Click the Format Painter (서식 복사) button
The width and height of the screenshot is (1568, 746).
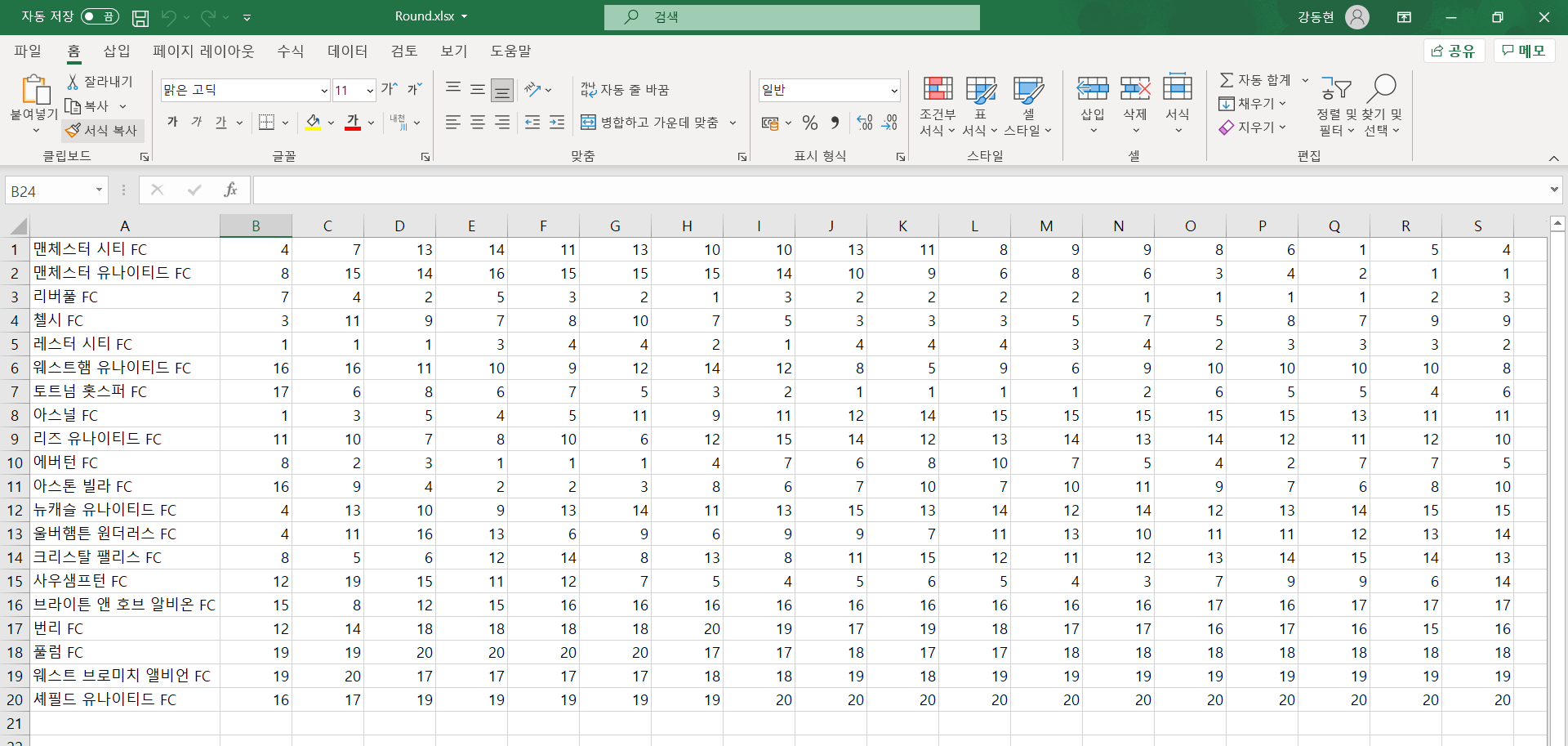(x=102, y=130)
